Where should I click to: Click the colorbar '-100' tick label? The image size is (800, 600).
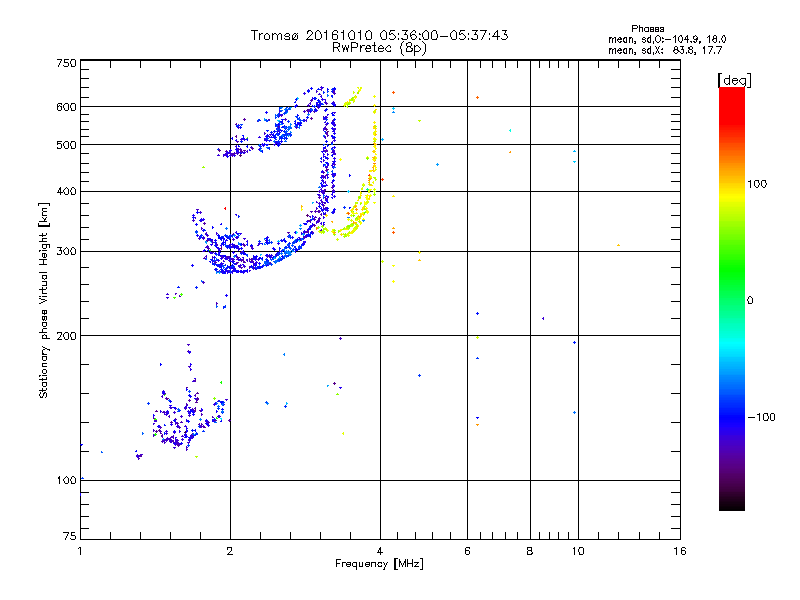click(x=761, y=417)
